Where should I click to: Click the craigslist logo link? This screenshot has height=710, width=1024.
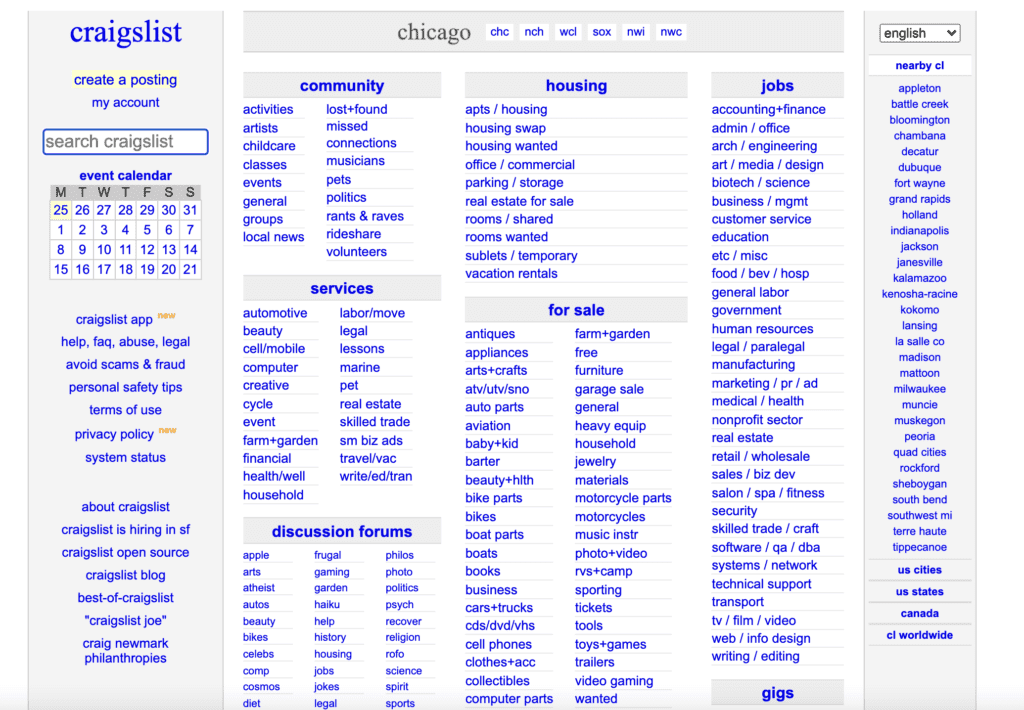tap(125, 33)
